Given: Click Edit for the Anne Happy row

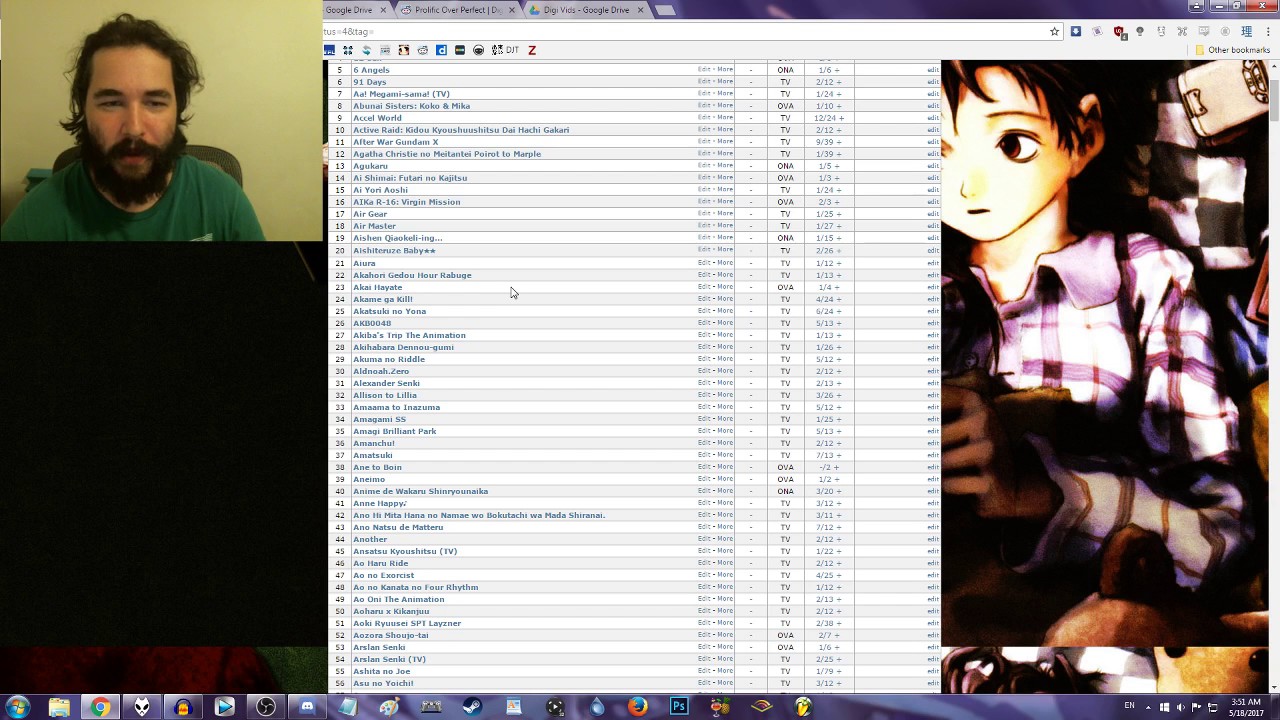Looking at the screenshot, I should pos(704,503).
